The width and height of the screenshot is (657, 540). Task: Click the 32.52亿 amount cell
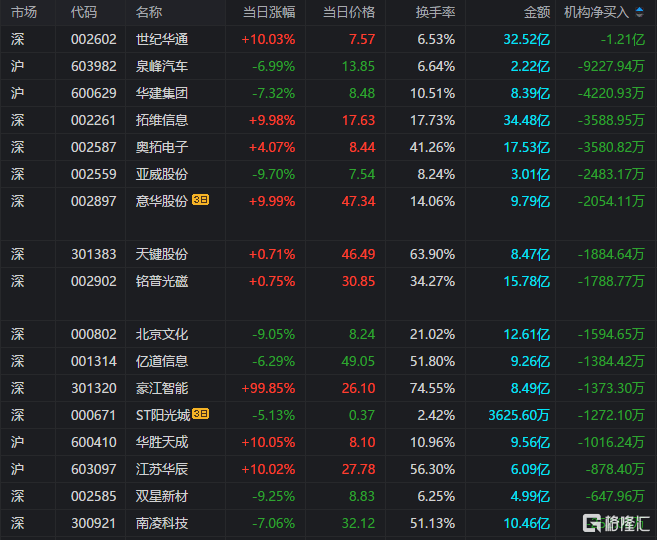526,39
